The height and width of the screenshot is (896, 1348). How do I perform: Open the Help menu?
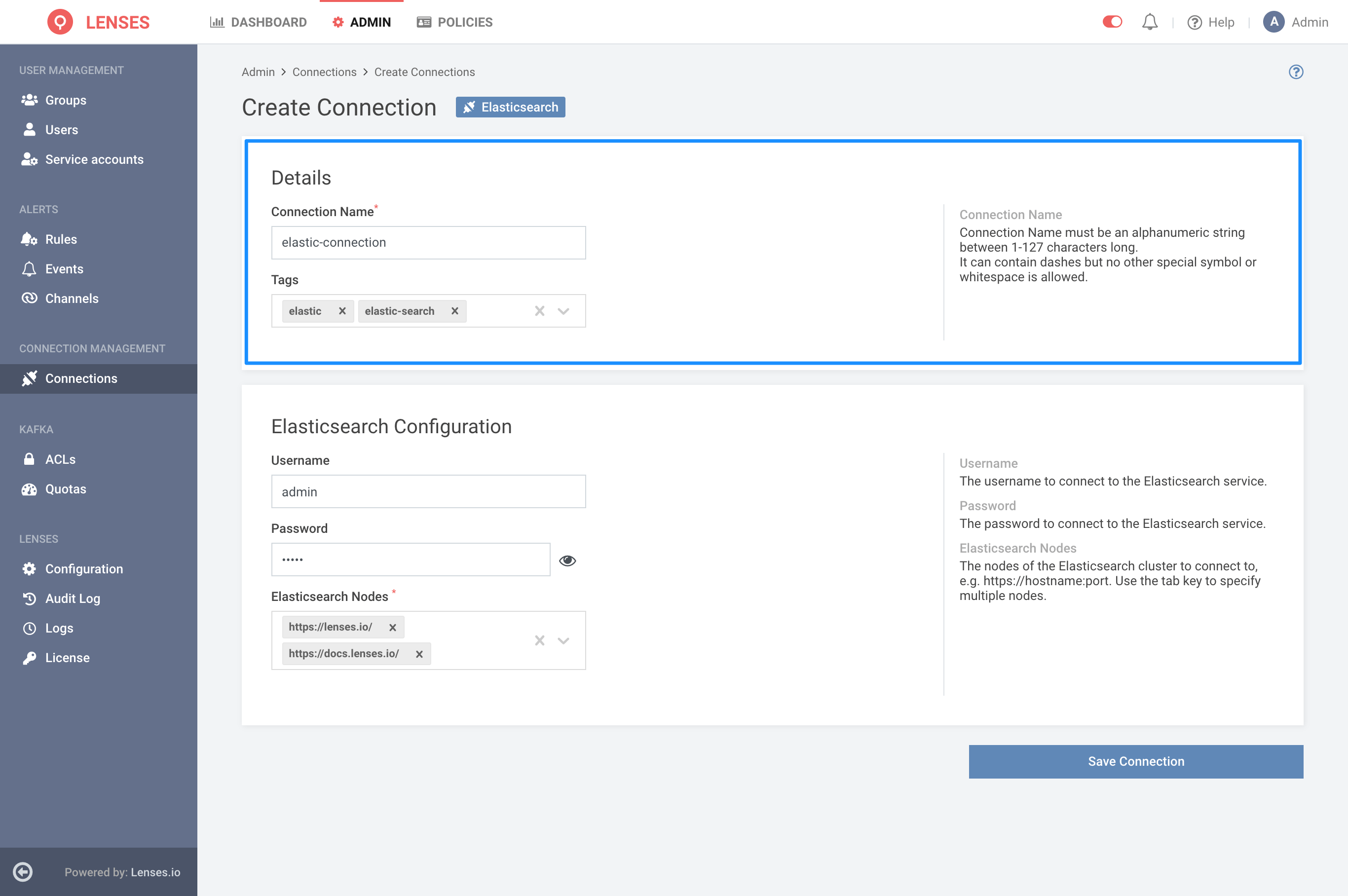tap(1210, 22)
